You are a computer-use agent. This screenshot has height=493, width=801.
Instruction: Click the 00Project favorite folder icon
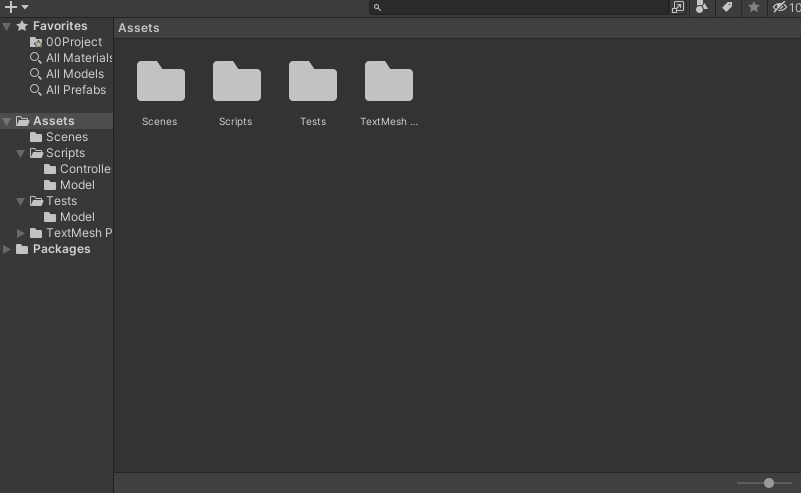pyautogui.click(x=36, y=42)
